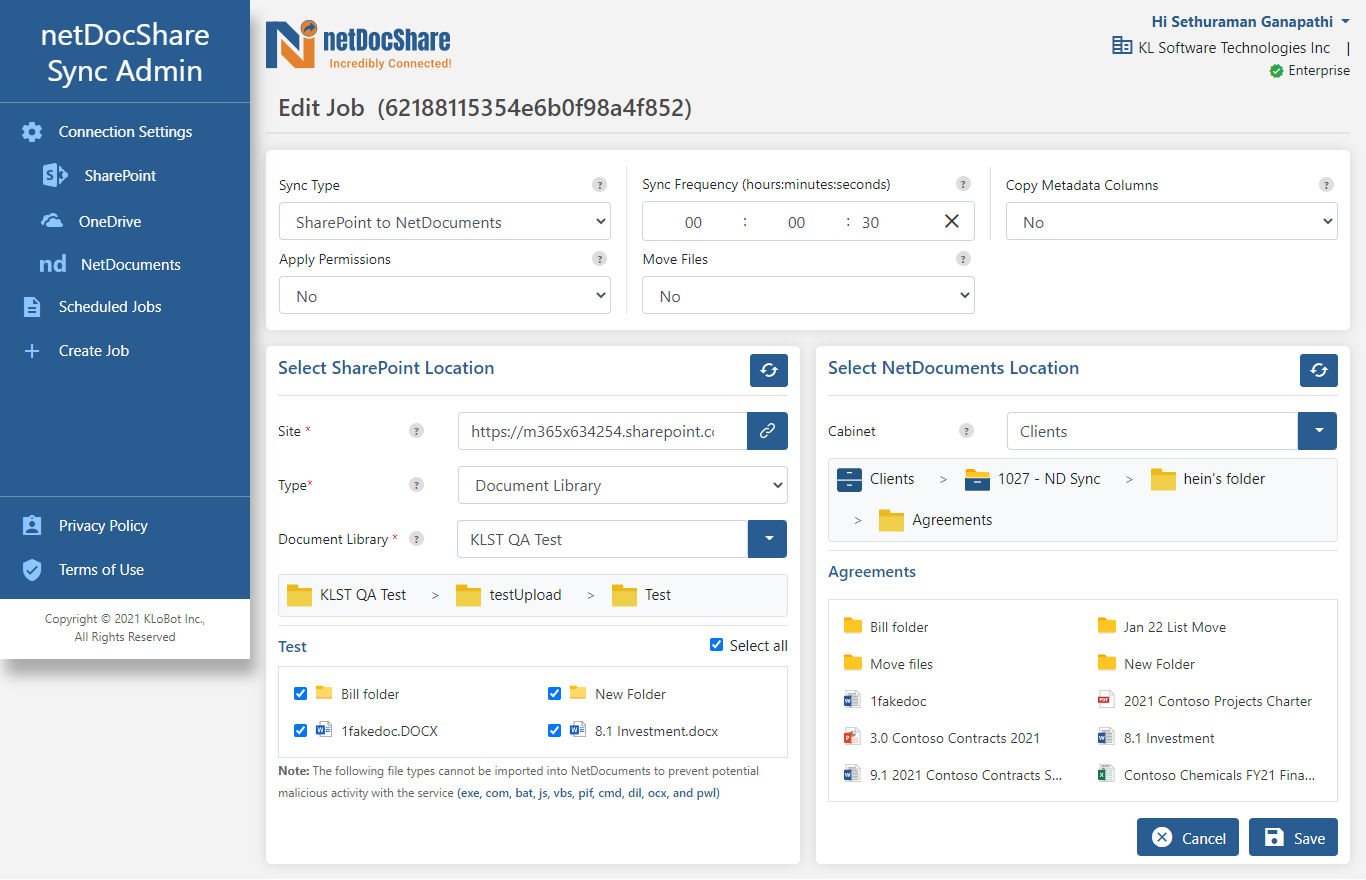Click the link icon beside Site URL
Screen dimensions: 1366x880
click(767, 431)
